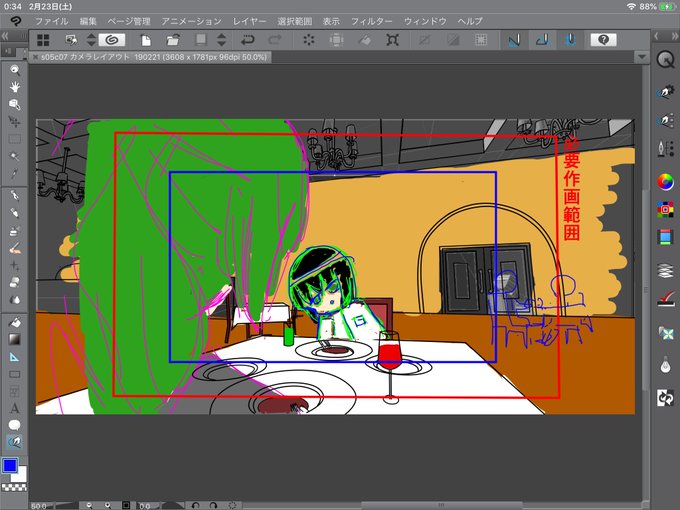Open the フィルター menu
This screenshot has width=680, height=510.
pyautogui.click(x=372, y=21)
